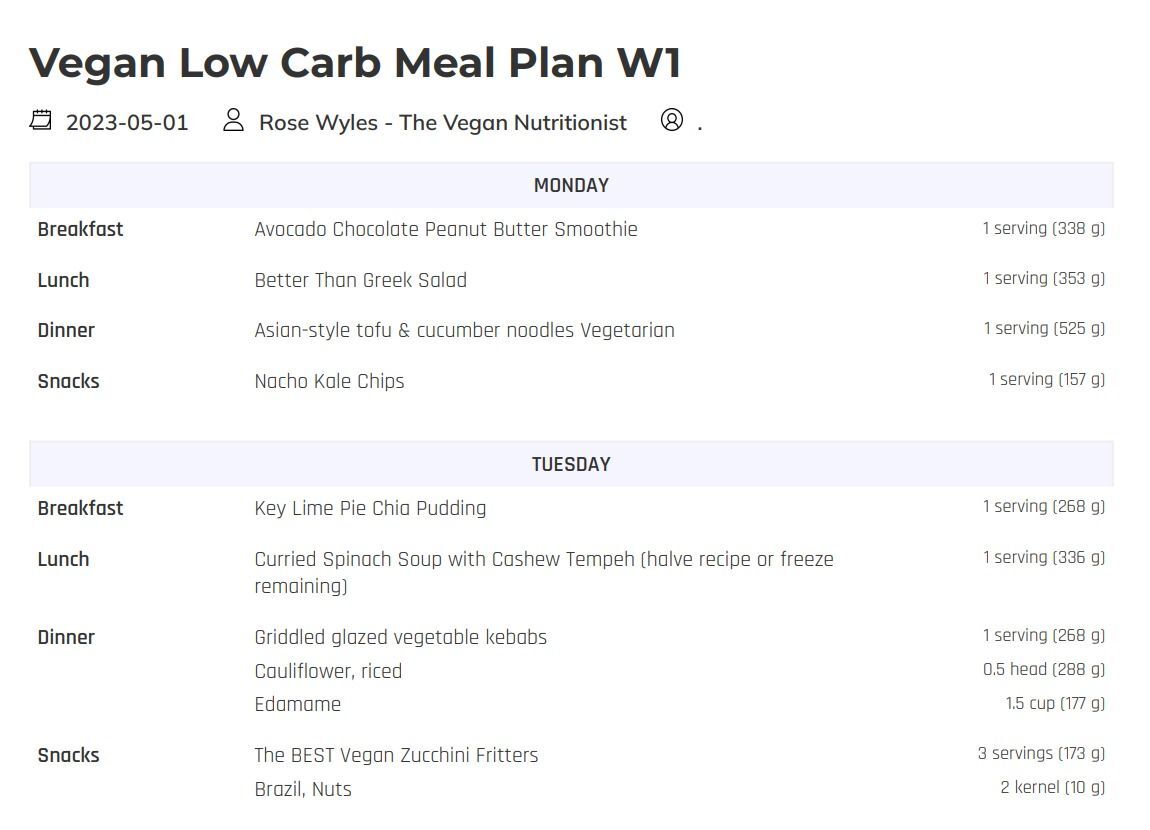Click the Edamame dinner item
The image size is (1150, 830).
297,704
